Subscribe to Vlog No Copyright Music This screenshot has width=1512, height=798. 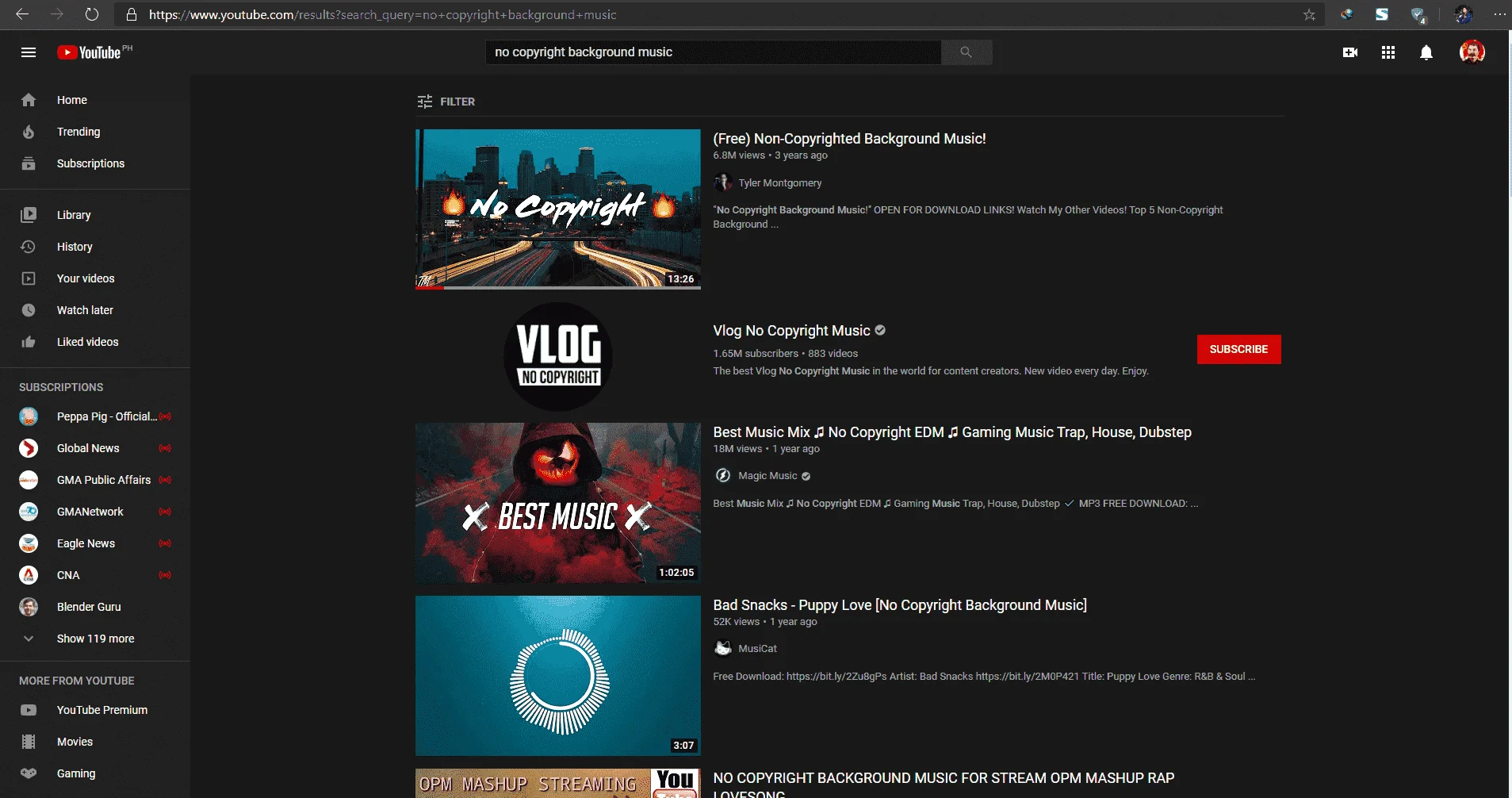coord(1238,349)
